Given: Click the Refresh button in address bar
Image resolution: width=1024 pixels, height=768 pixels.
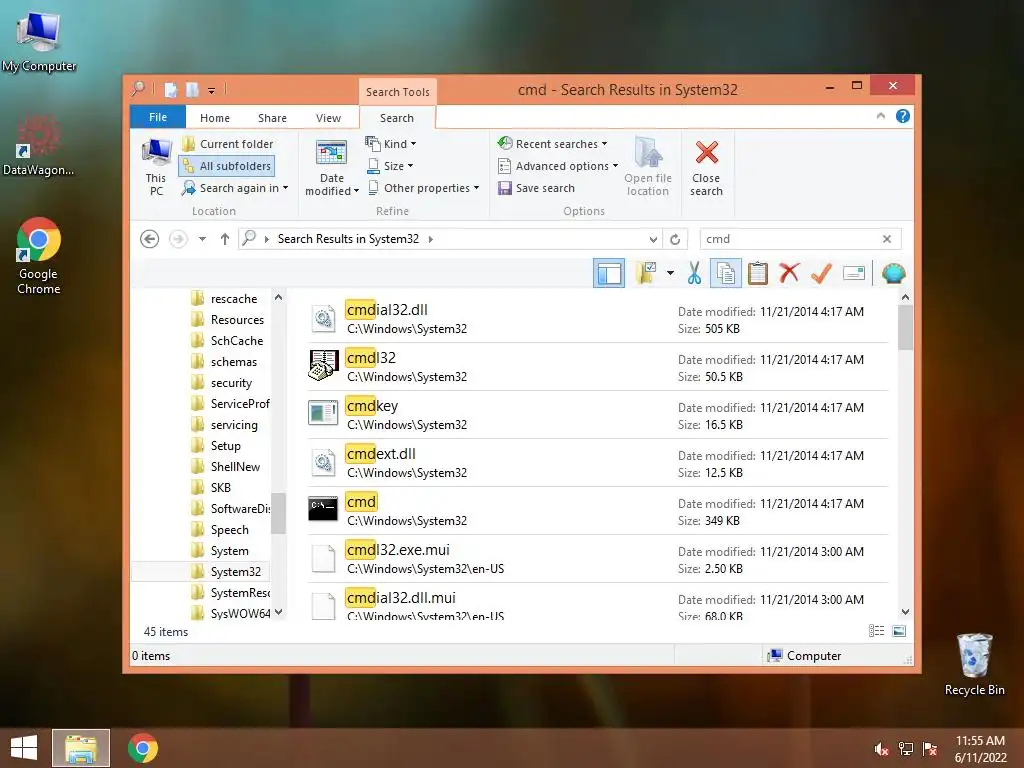Looking at the screenshot, I should 675,239.
